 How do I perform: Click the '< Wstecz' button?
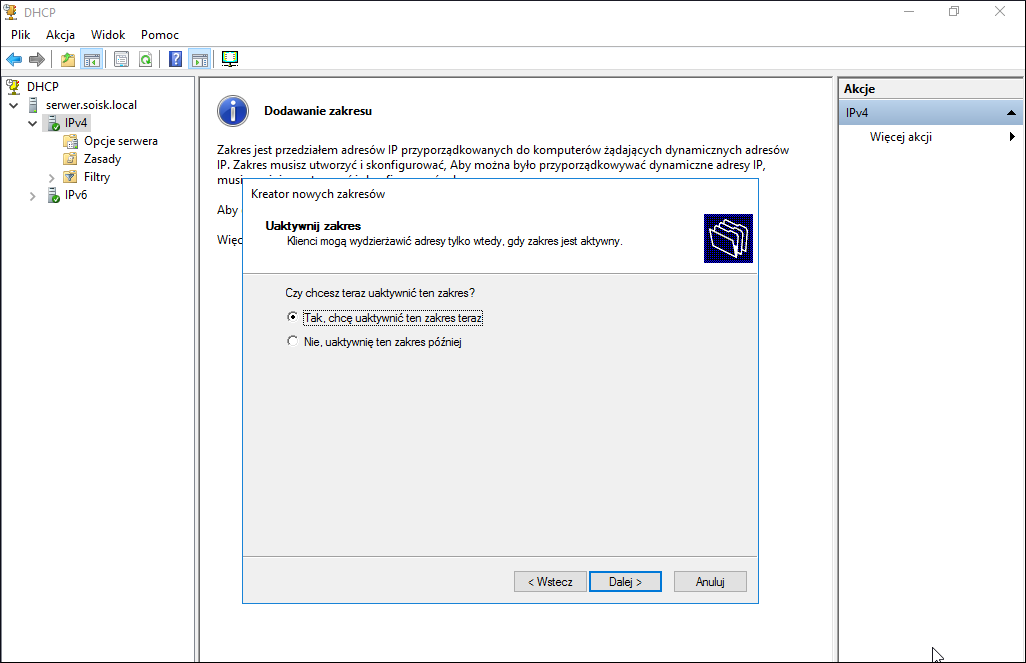550,582
